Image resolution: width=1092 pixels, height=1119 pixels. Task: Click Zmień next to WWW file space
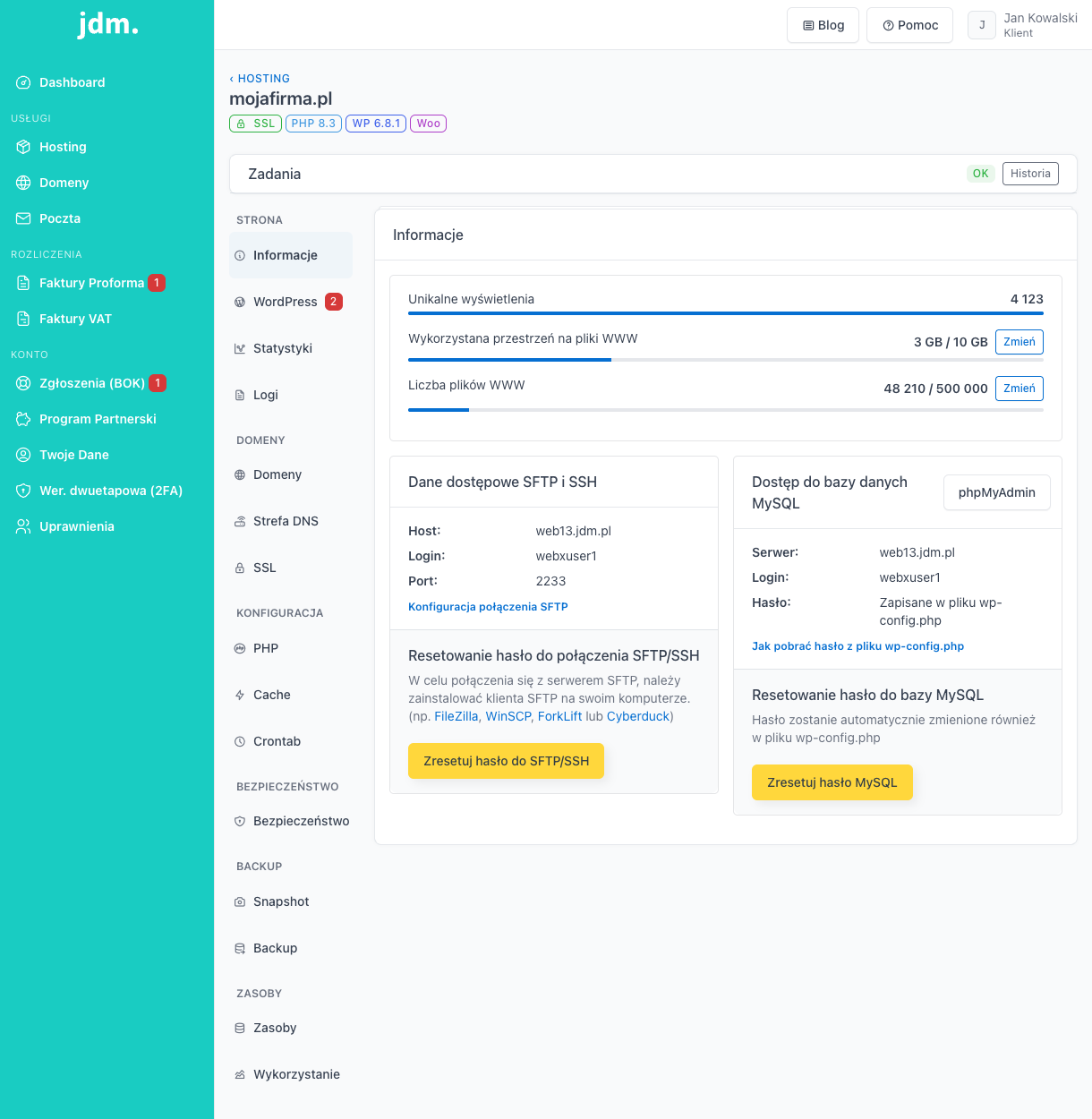click(1019, 342)
